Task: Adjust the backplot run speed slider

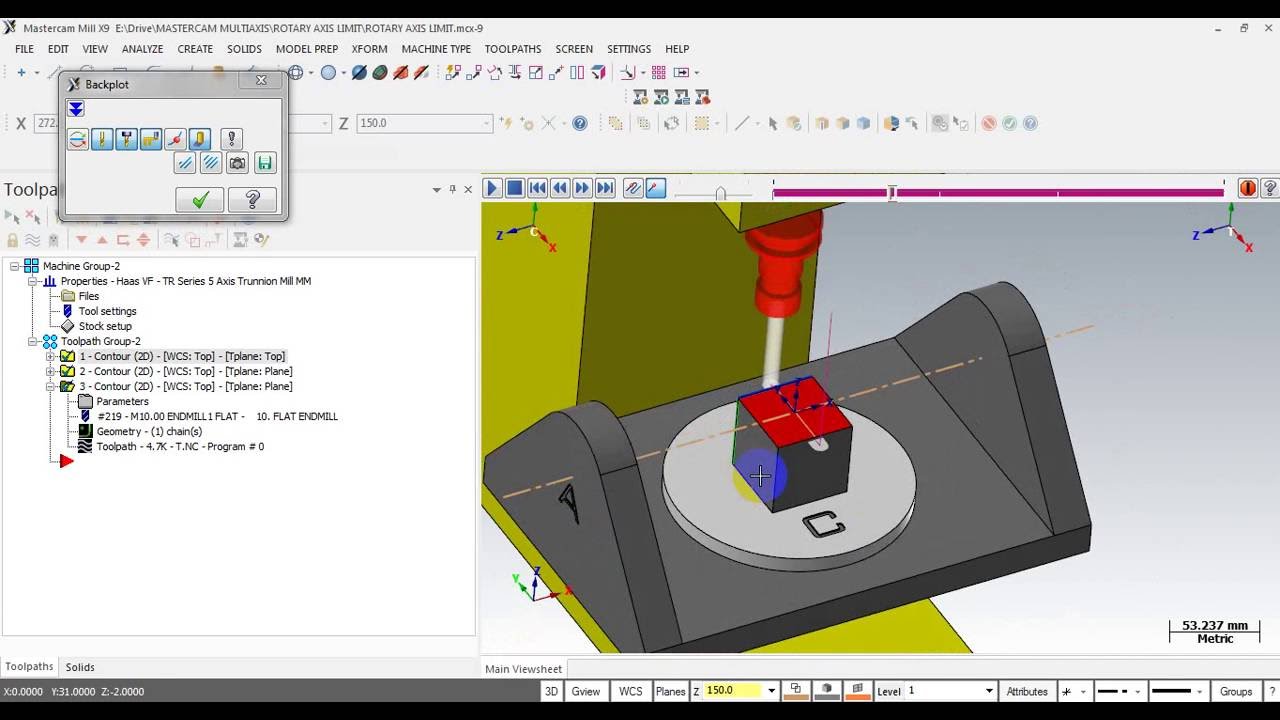Action: click(x=720, y=193)
